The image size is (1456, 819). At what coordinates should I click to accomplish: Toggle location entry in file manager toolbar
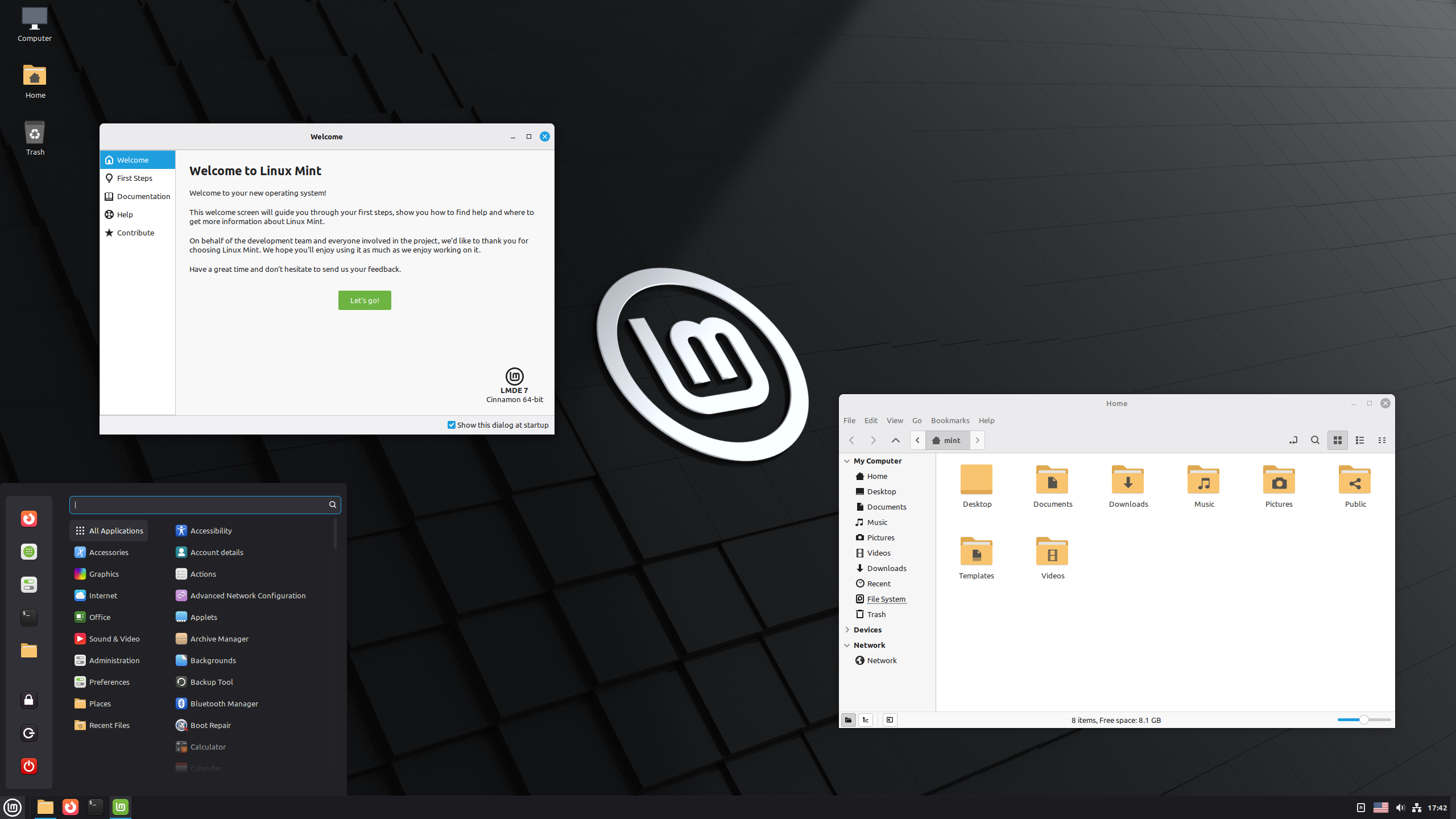[x=1293, y=440]
